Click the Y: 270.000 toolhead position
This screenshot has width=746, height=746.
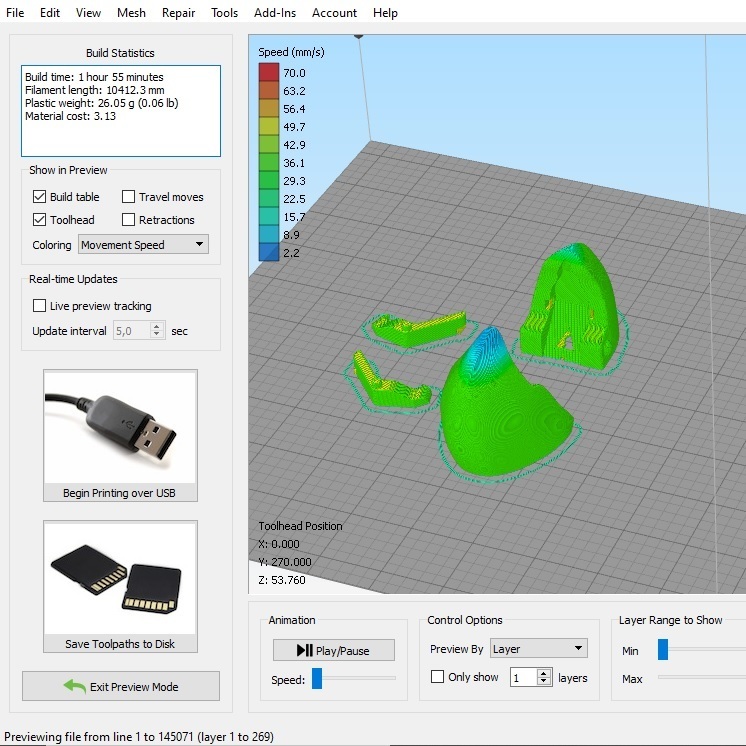click(x=285, y=562)
